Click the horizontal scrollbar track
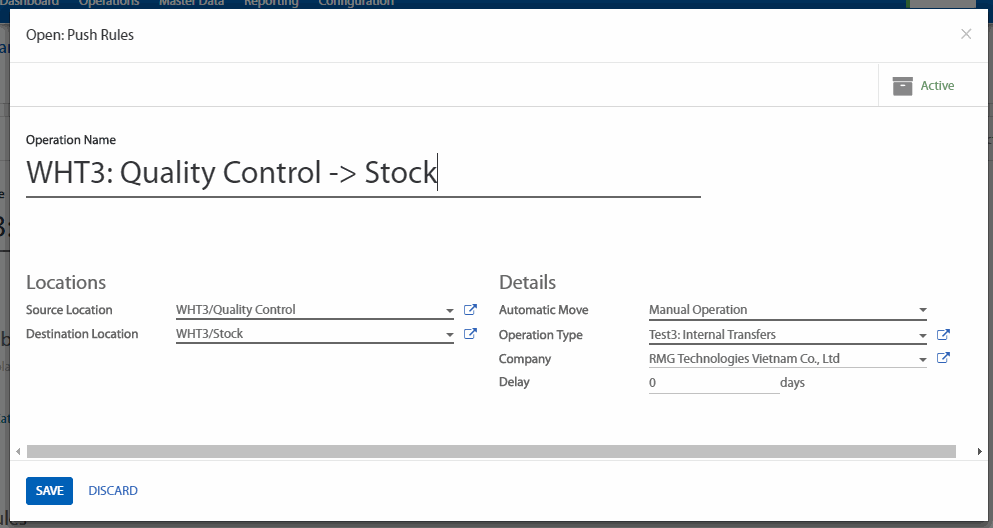Image resolution: width=993 pixels, height=528 pixels. pos(490,452)
